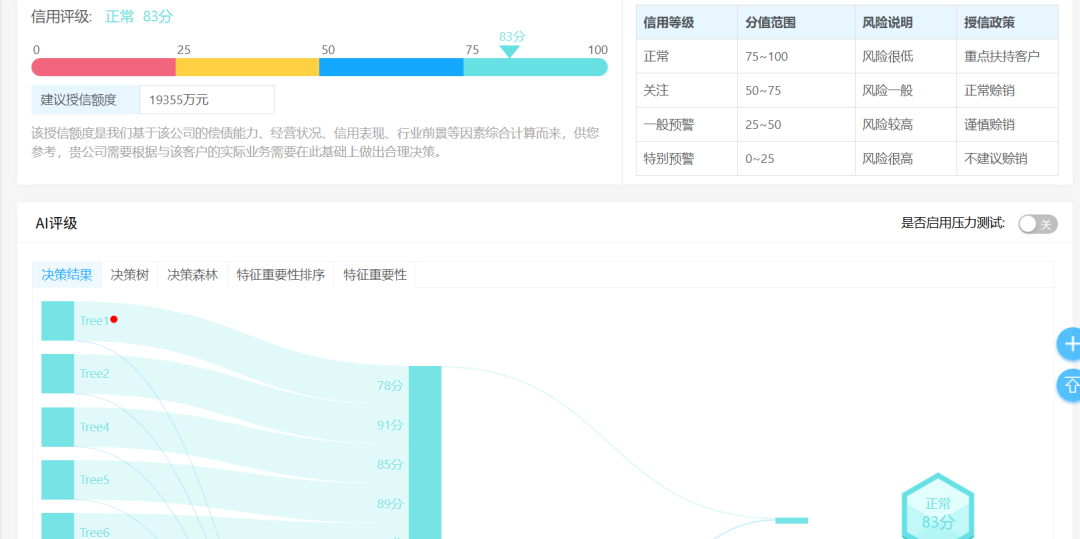Click the 正常 row in credit level table

point(846,56)
